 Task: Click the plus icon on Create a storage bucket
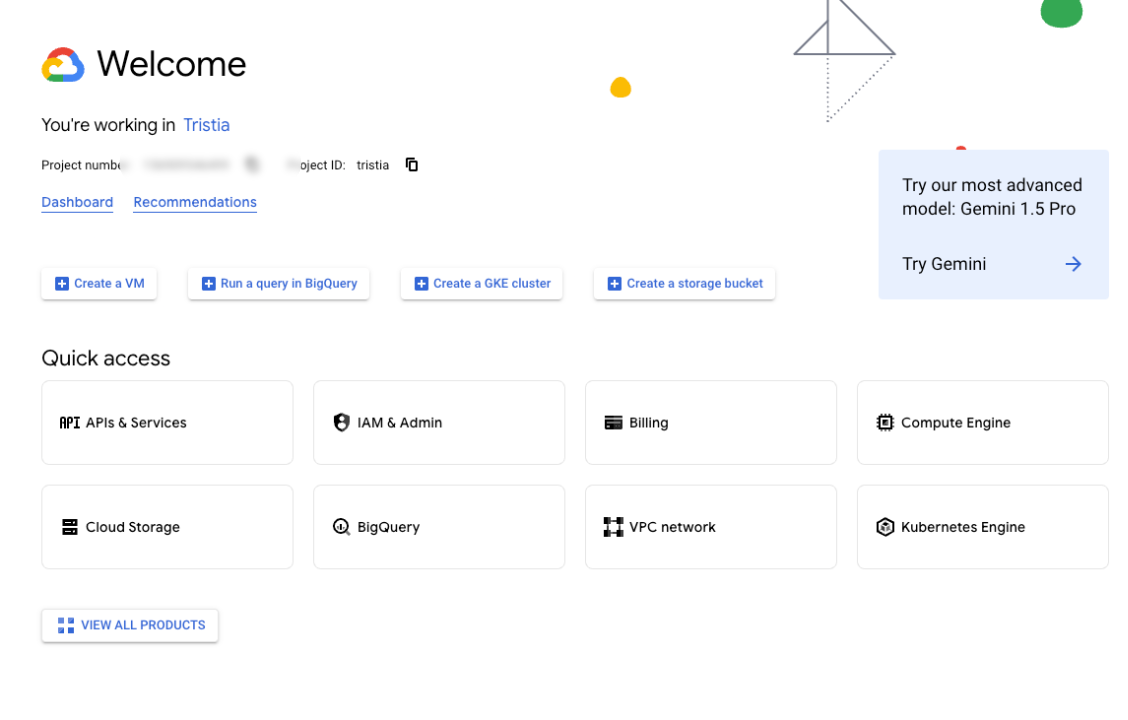tap(614, 284)
